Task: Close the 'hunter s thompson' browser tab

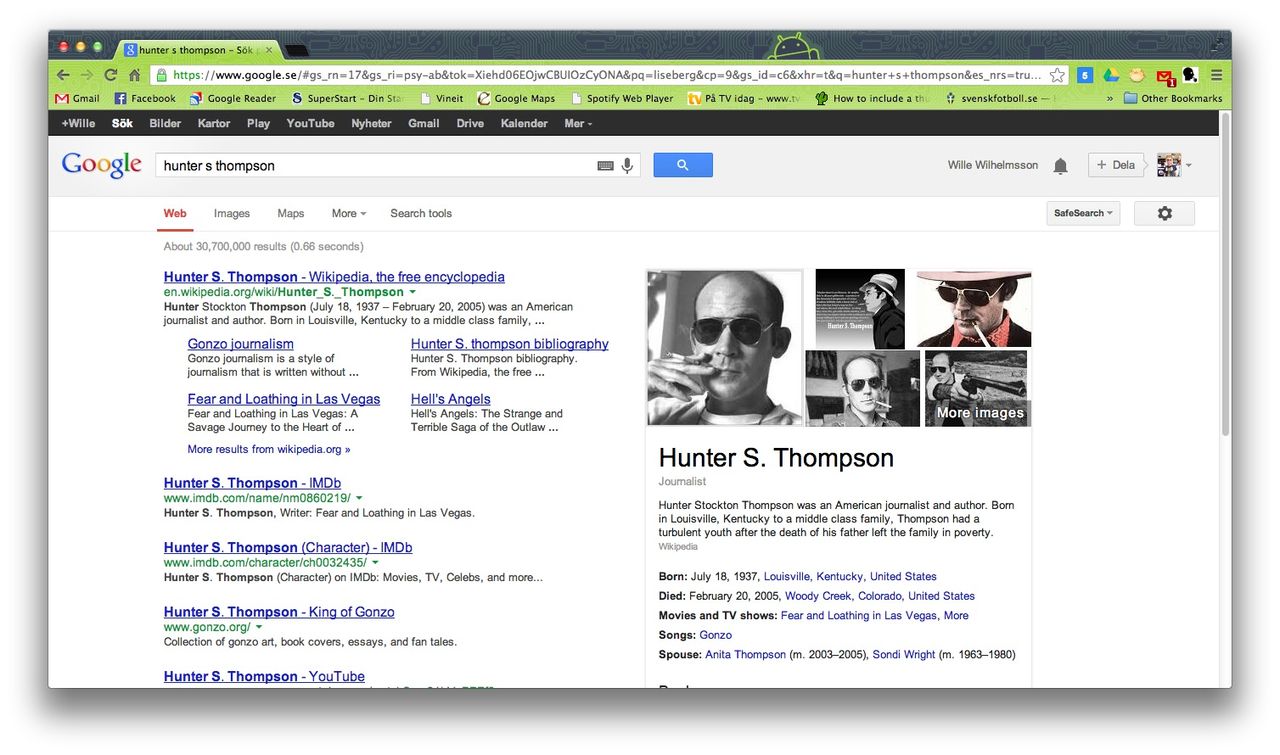Action: pos(269,49)
